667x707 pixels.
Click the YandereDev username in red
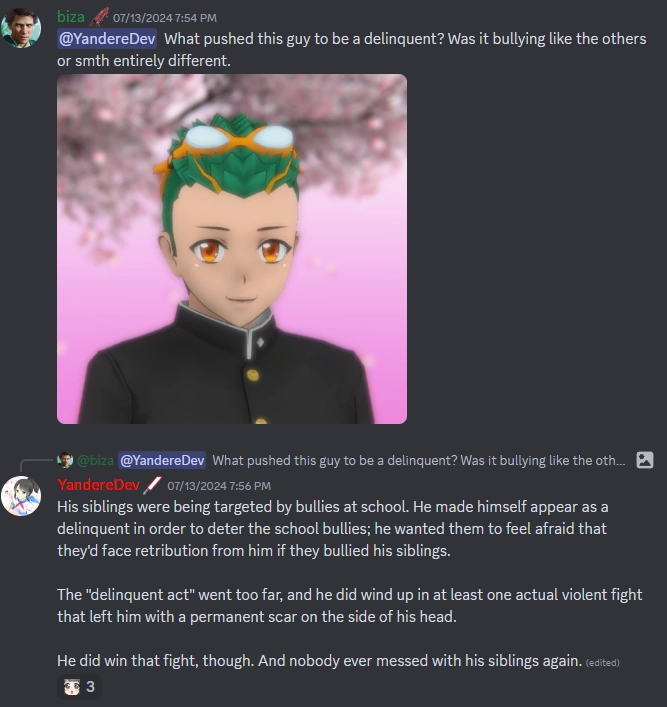click(x=98, y=485)
